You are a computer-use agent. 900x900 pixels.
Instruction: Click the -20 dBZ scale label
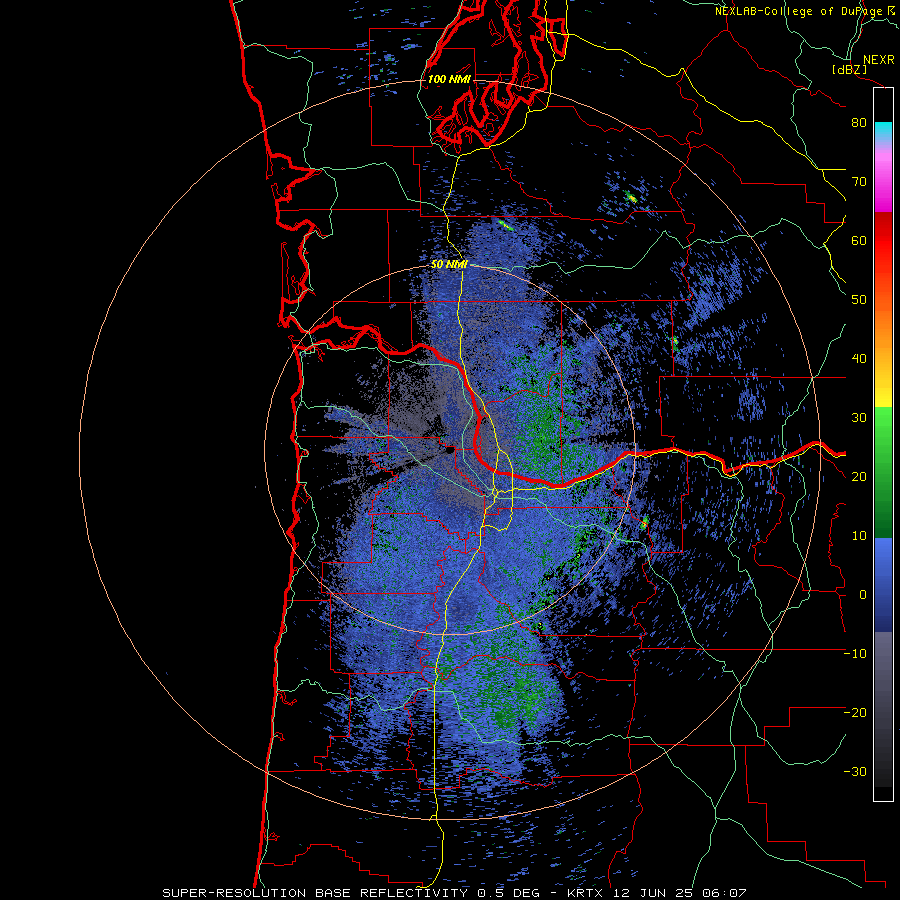point(855,713)
